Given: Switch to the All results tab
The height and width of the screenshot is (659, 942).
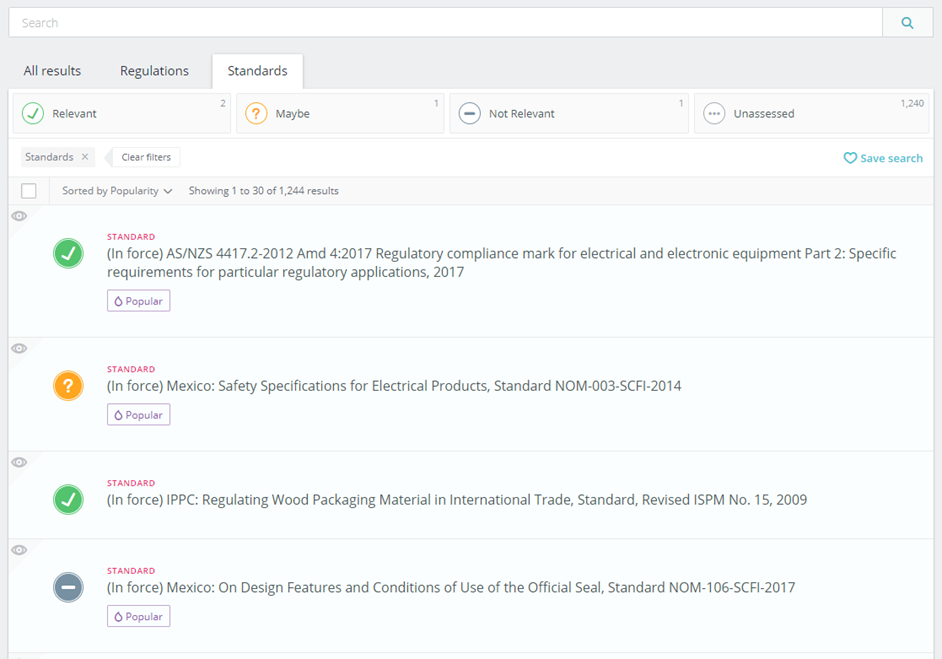Looking at the screenshot, I should pyautogui.click(x=52, y=70).
